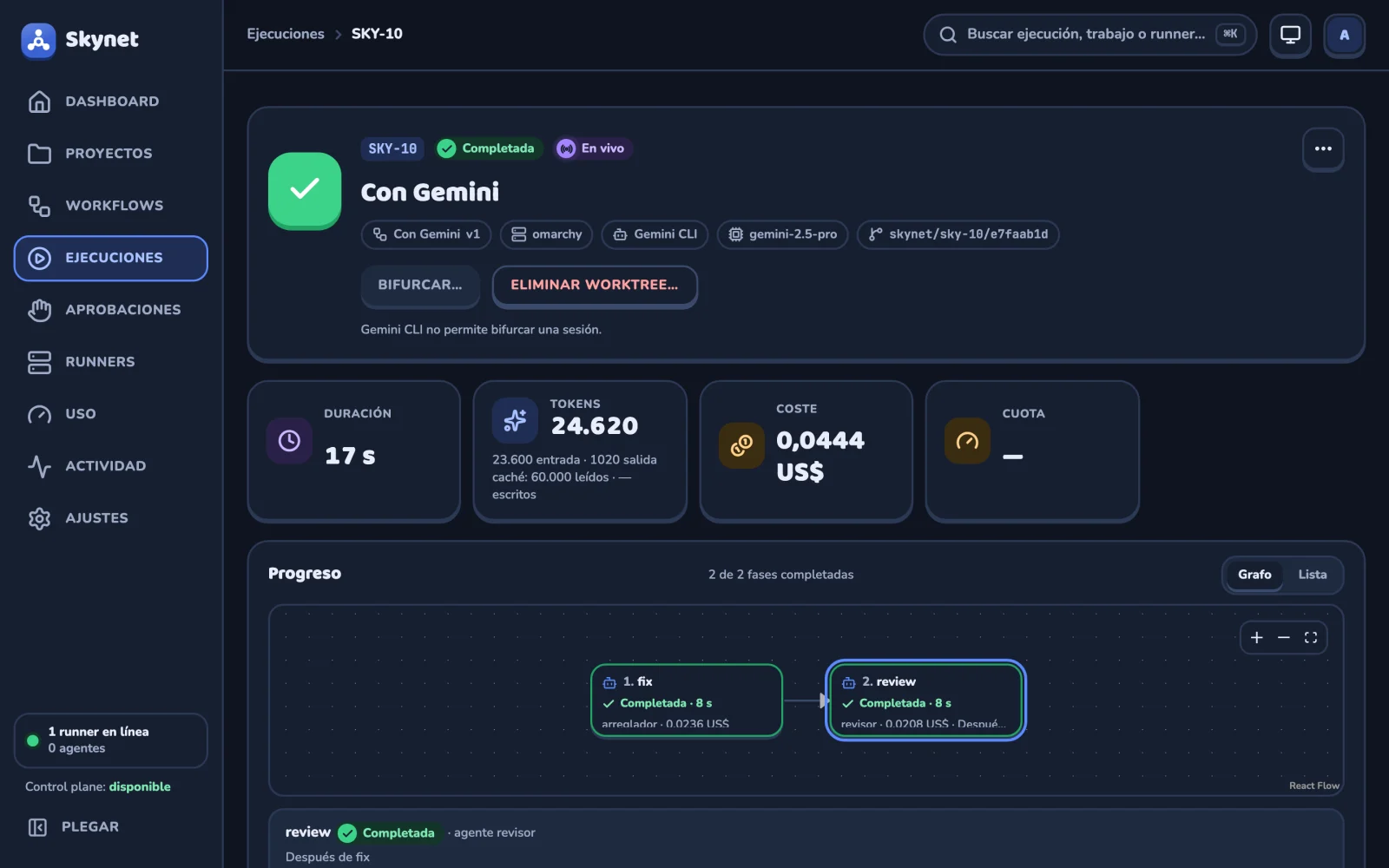Fit graph to view icon
The height and width of the screenshot is (868, 1389).
pyautogui.click(x=1311, y=638)
